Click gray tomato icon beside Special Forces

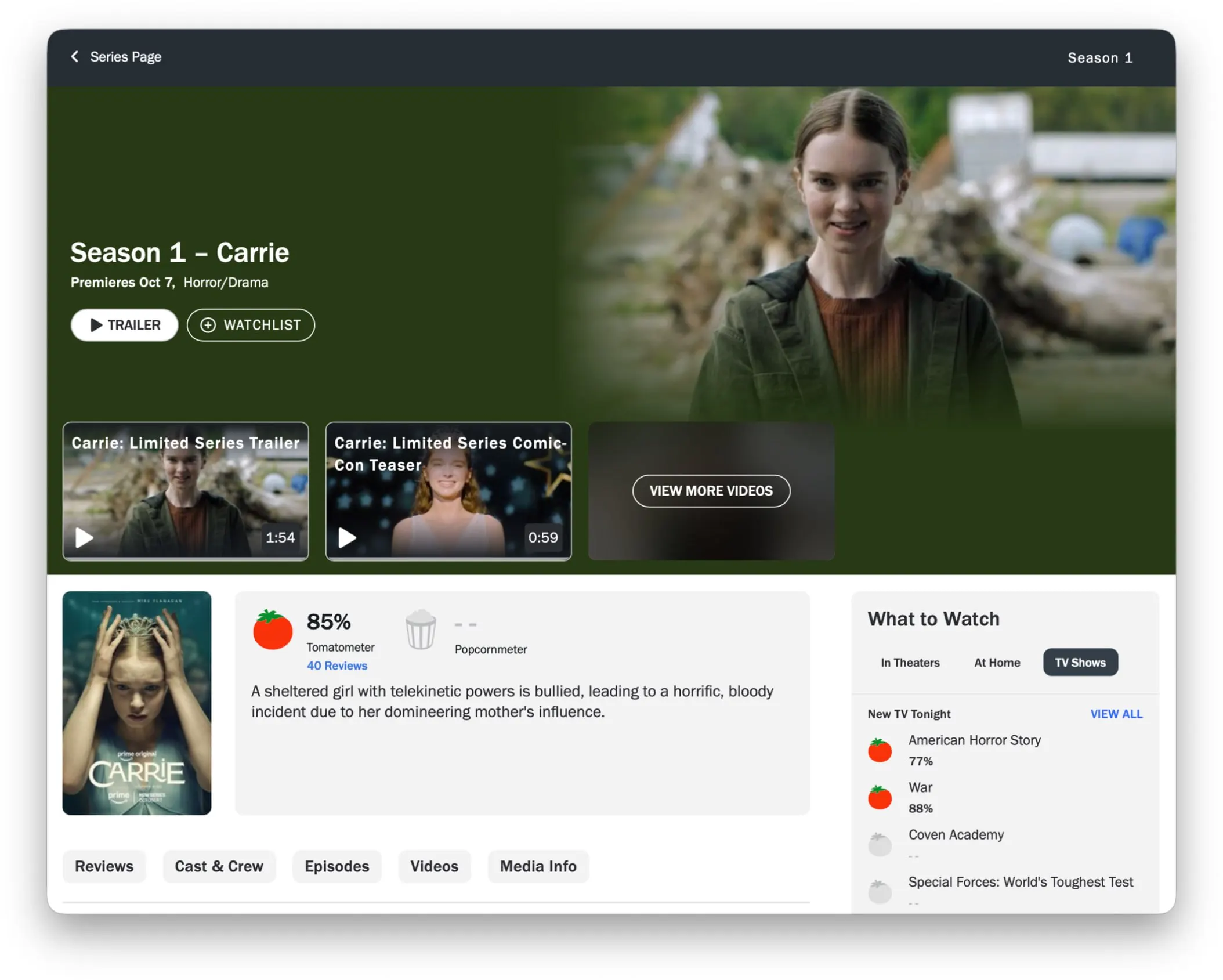880,891
